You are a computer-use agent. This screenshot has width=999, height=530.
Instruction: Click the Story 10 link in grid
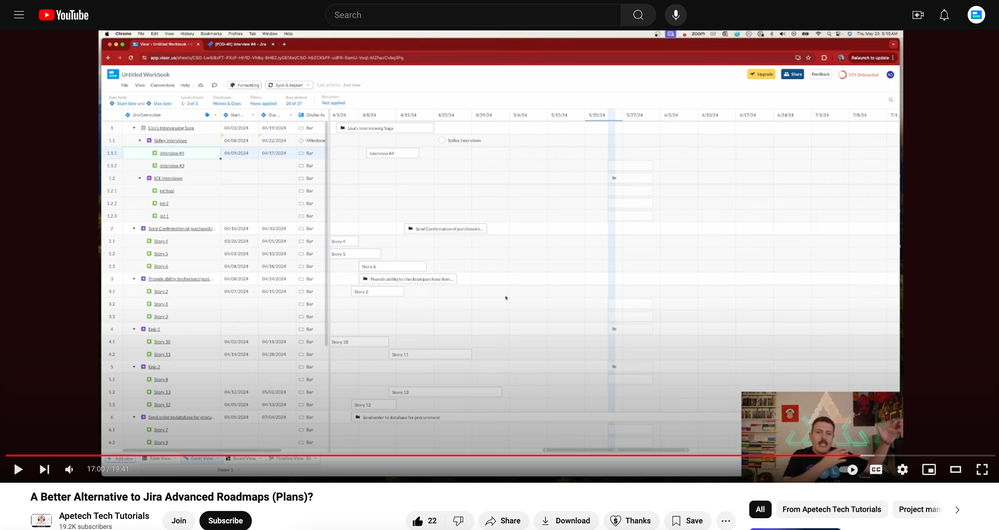162,342
